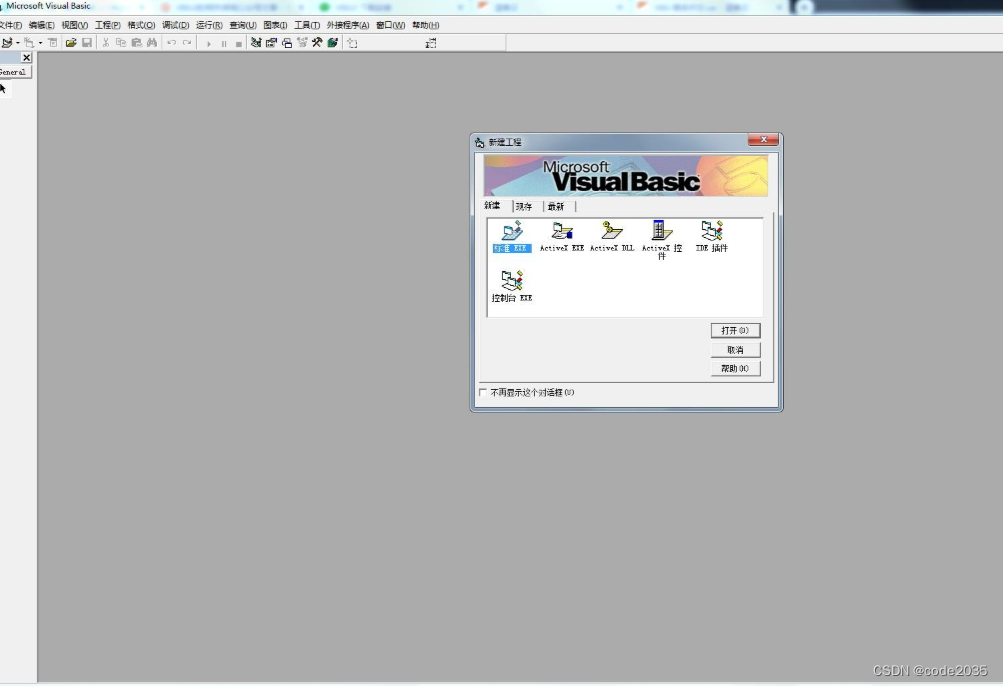The width and height of the screenshot is (1003, 686).
Task: Select the IDE 插件 project icon
Action: coord(711,237)
